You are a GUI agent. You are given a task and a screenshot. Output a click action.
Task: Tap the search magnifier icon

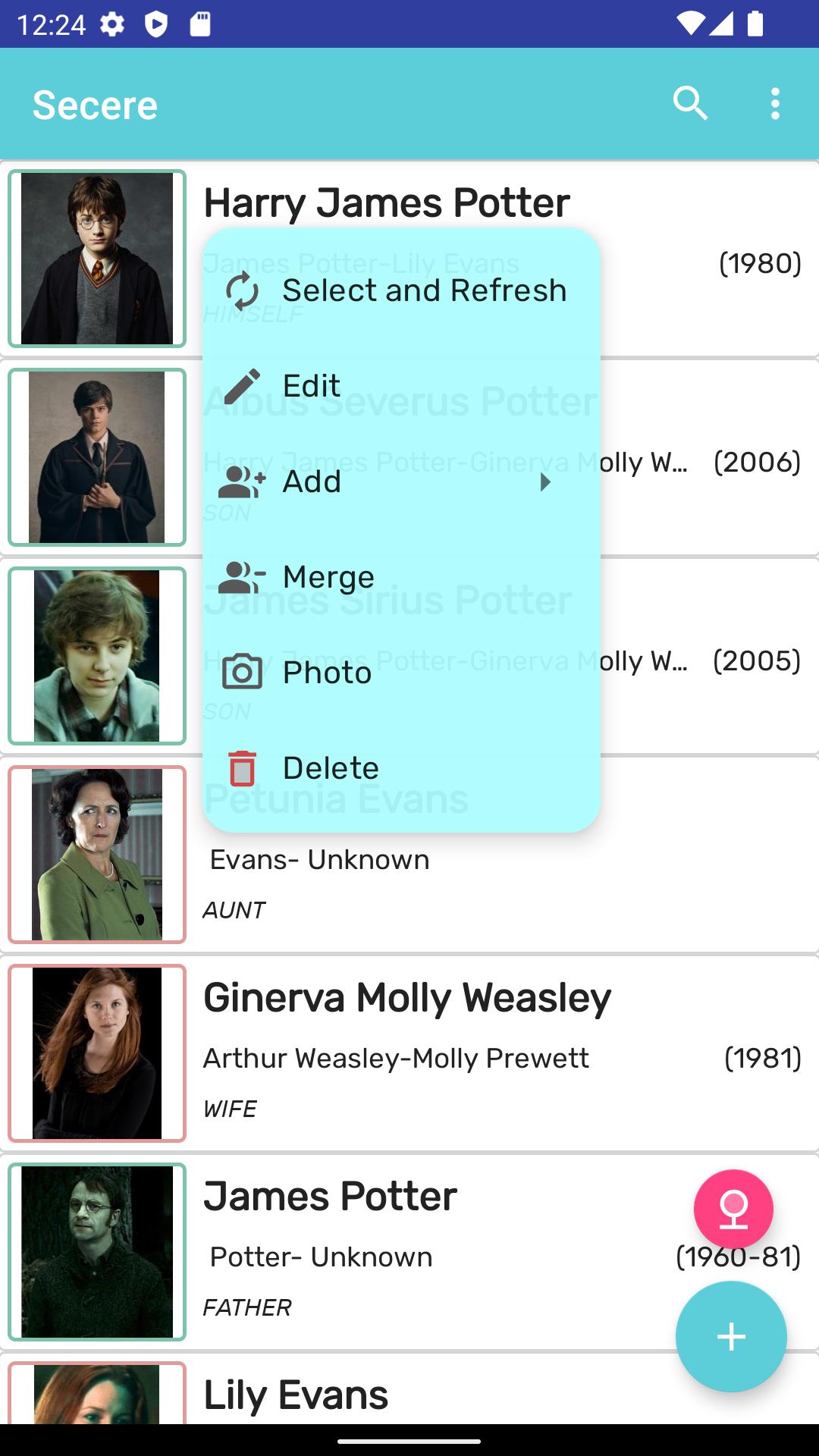click(690, 104)
